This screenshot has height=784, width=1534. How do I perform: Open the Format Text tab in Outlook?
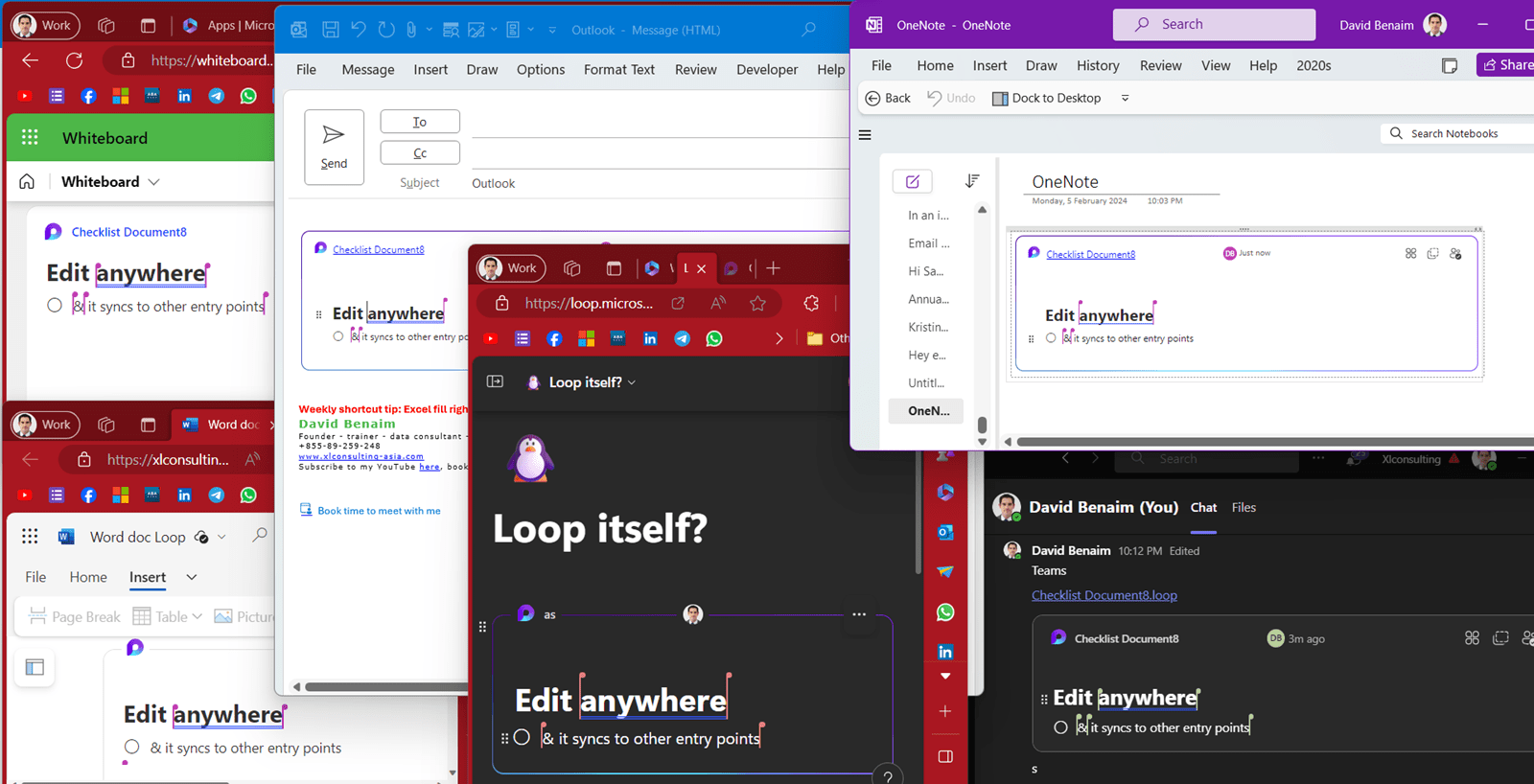[x=618, y=69]
